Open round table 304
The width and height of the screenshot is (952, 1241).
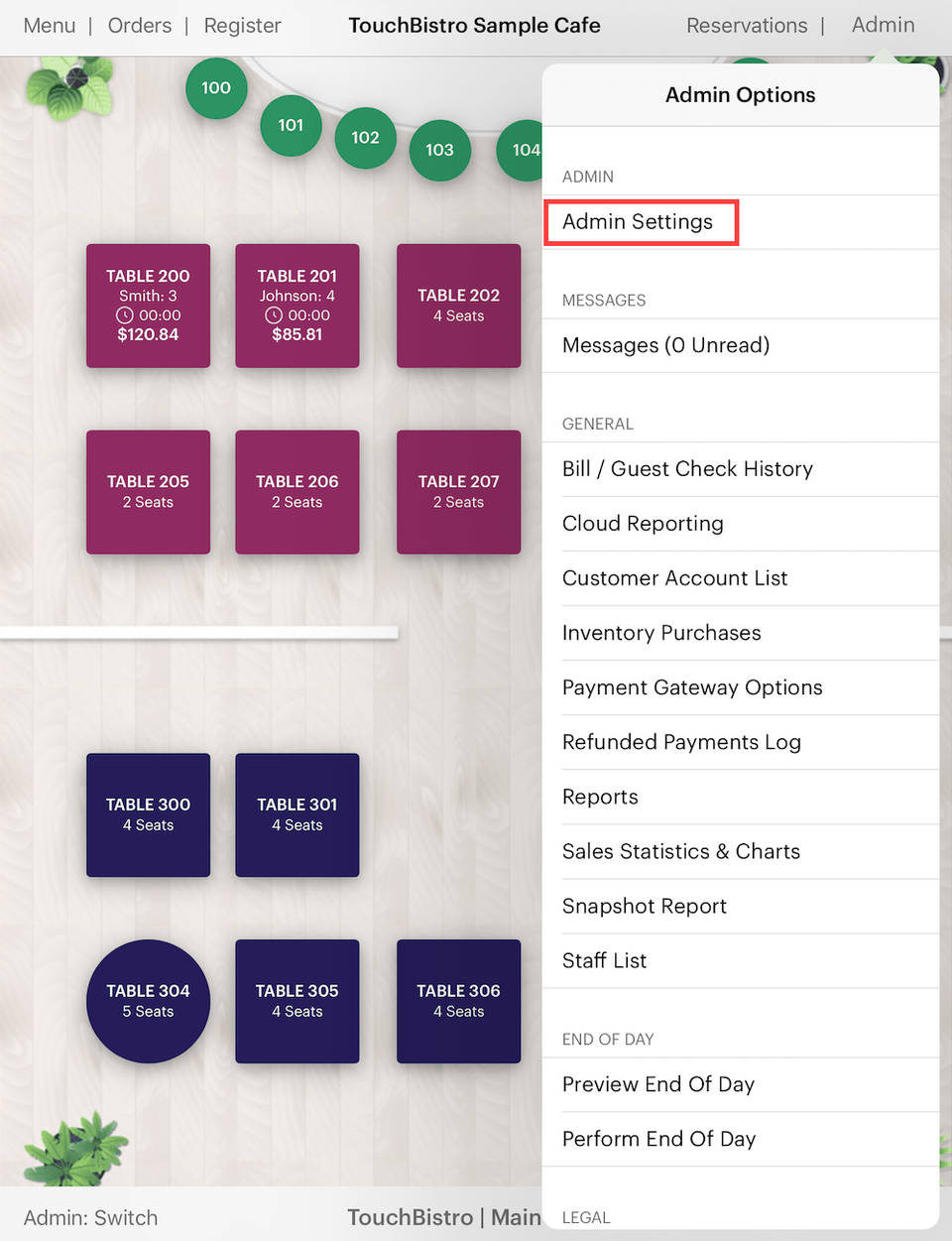[x=148, y=1001]
